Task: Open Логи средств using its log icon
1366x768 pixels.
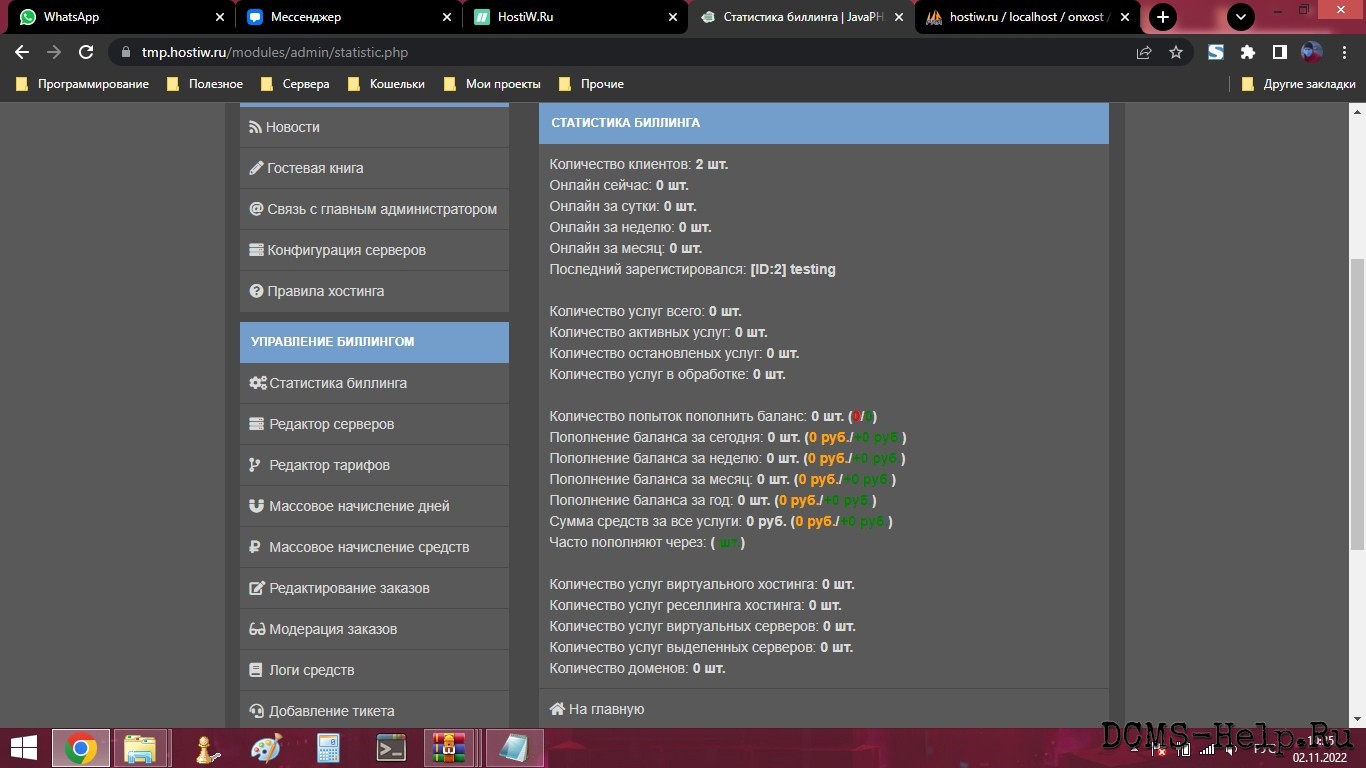Action: 258,670
